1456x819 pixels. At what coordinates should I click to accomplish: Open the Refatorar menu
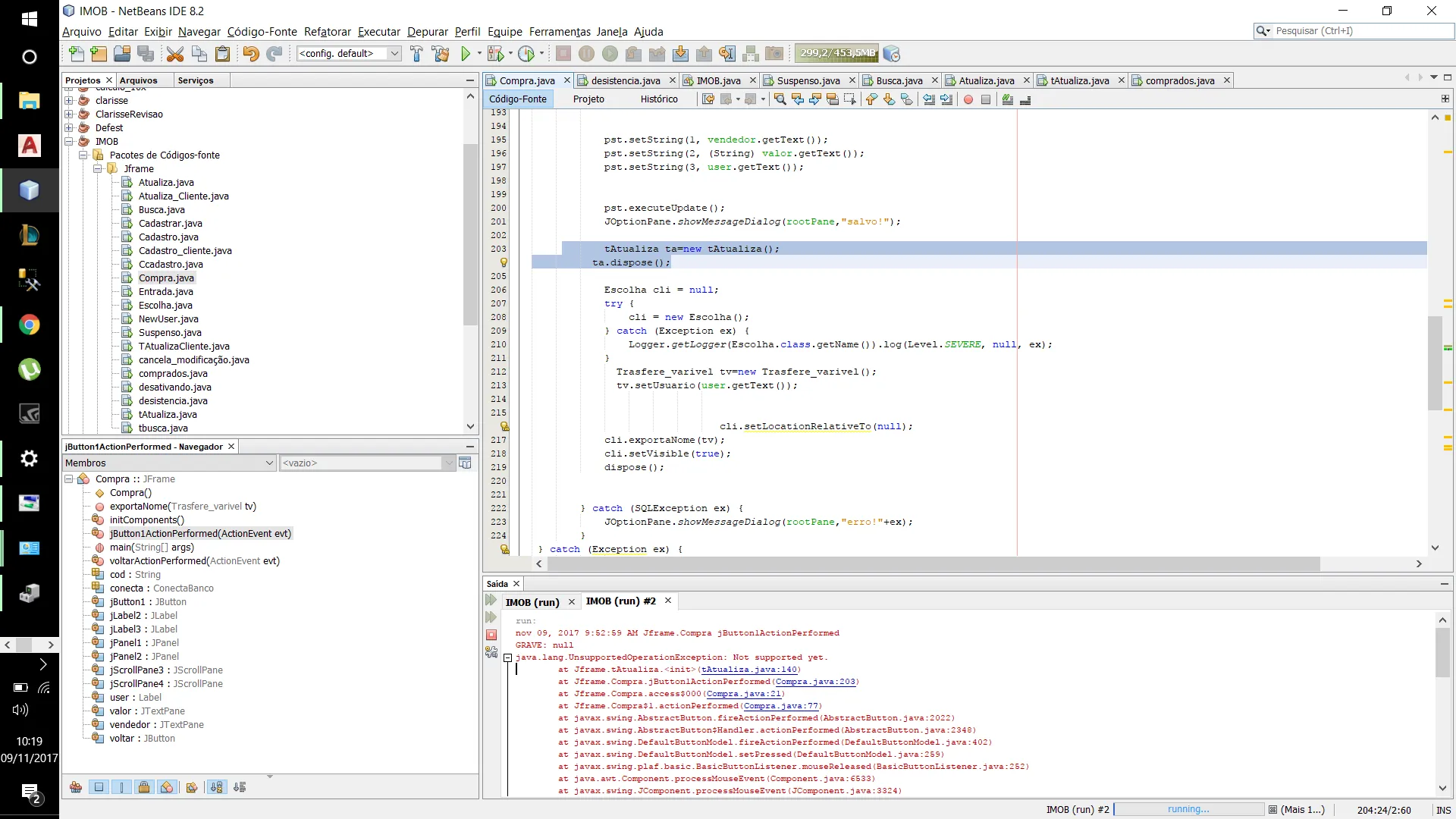327,32
